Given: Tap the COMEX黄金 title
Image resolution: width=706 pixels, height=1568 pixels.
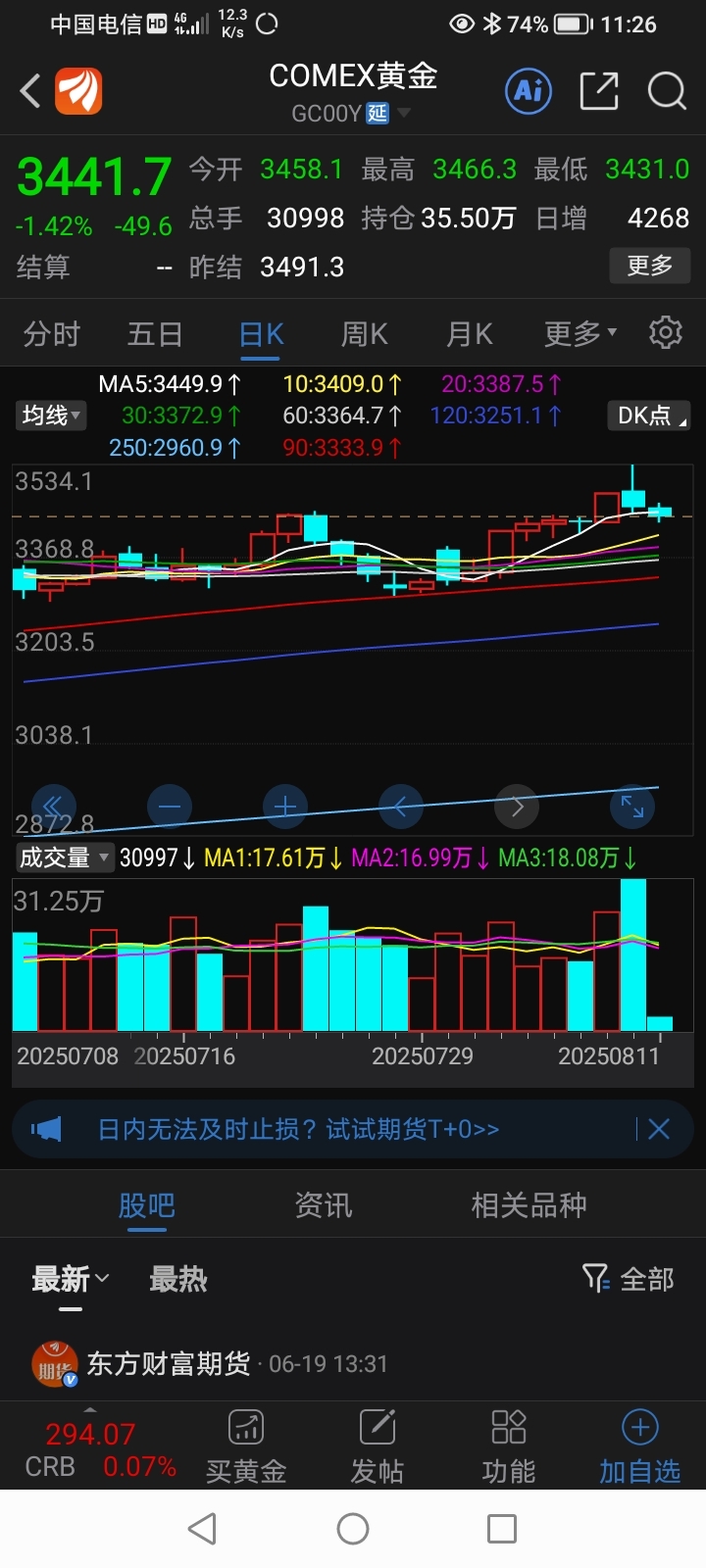Looking at the screenshot, I should coord(353,75).
